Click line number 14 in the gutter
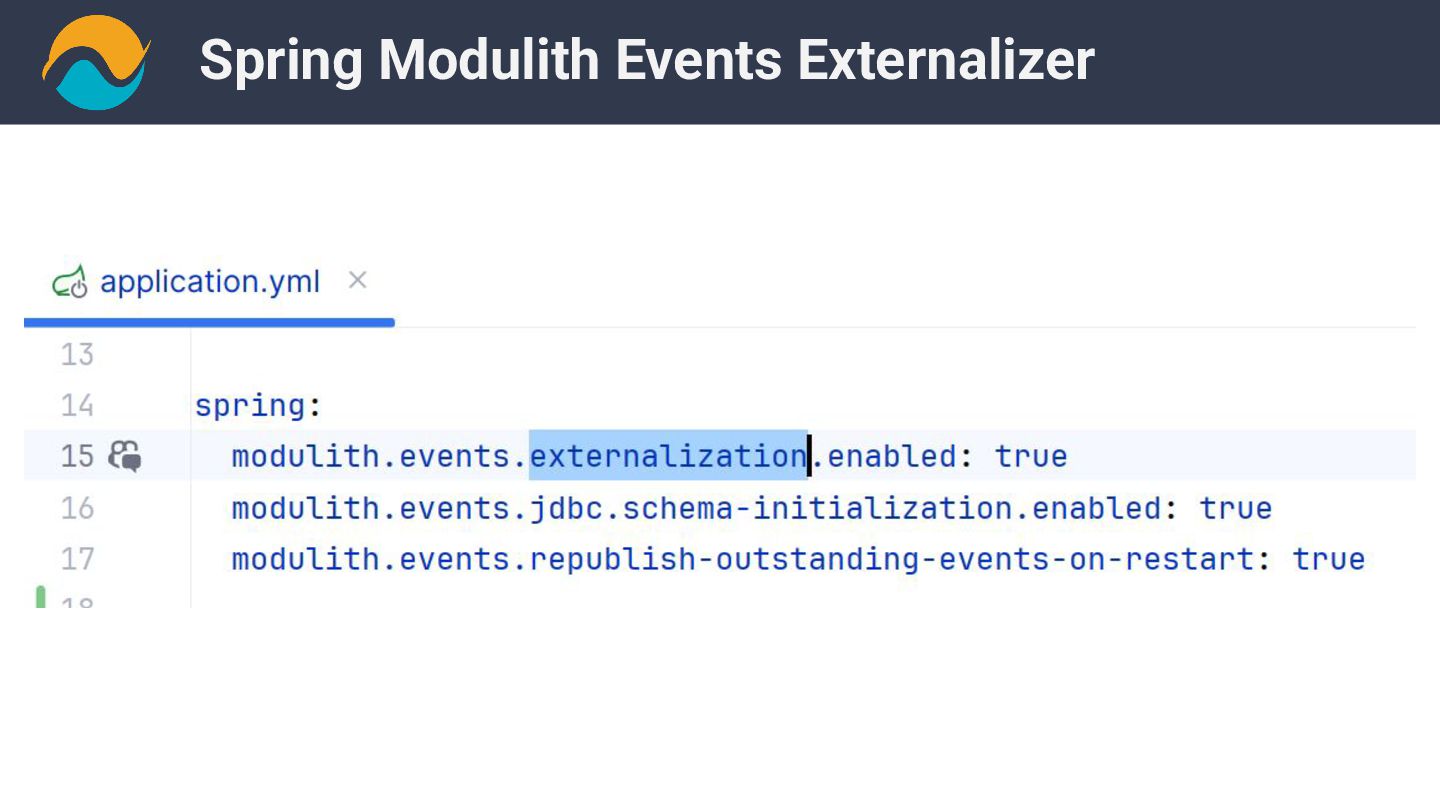Screen dimensions: 1440x810 (x=77, y=405)
